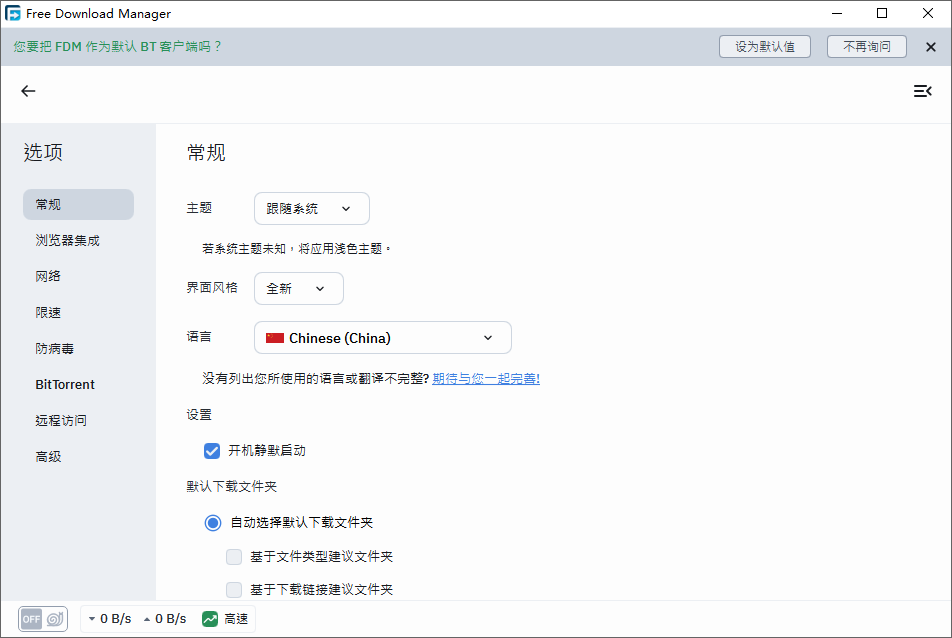This screenshot has width=952, height=638.
Task: Click the upload speed 0 B/s indicator
Action: (x=168, y=618)
